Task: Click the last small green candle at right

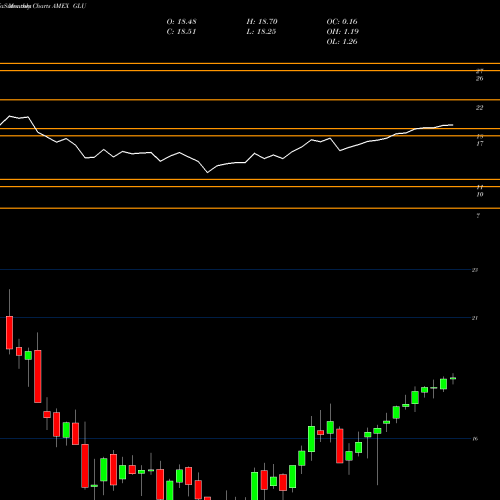Action: point(453,378)
